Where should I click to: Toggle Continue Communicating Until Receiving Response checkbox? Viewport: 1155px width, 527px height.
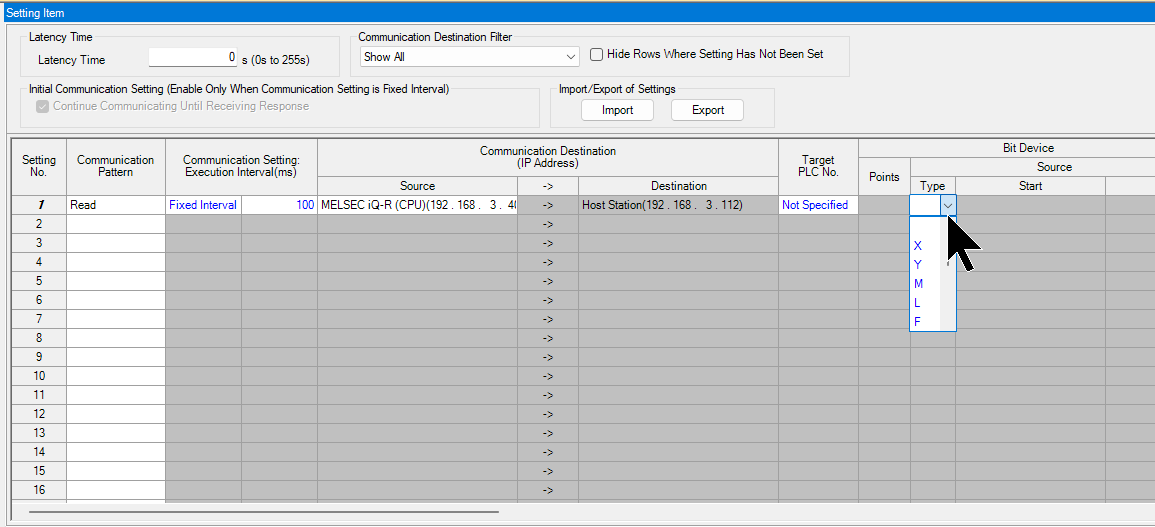pos(42,106)
